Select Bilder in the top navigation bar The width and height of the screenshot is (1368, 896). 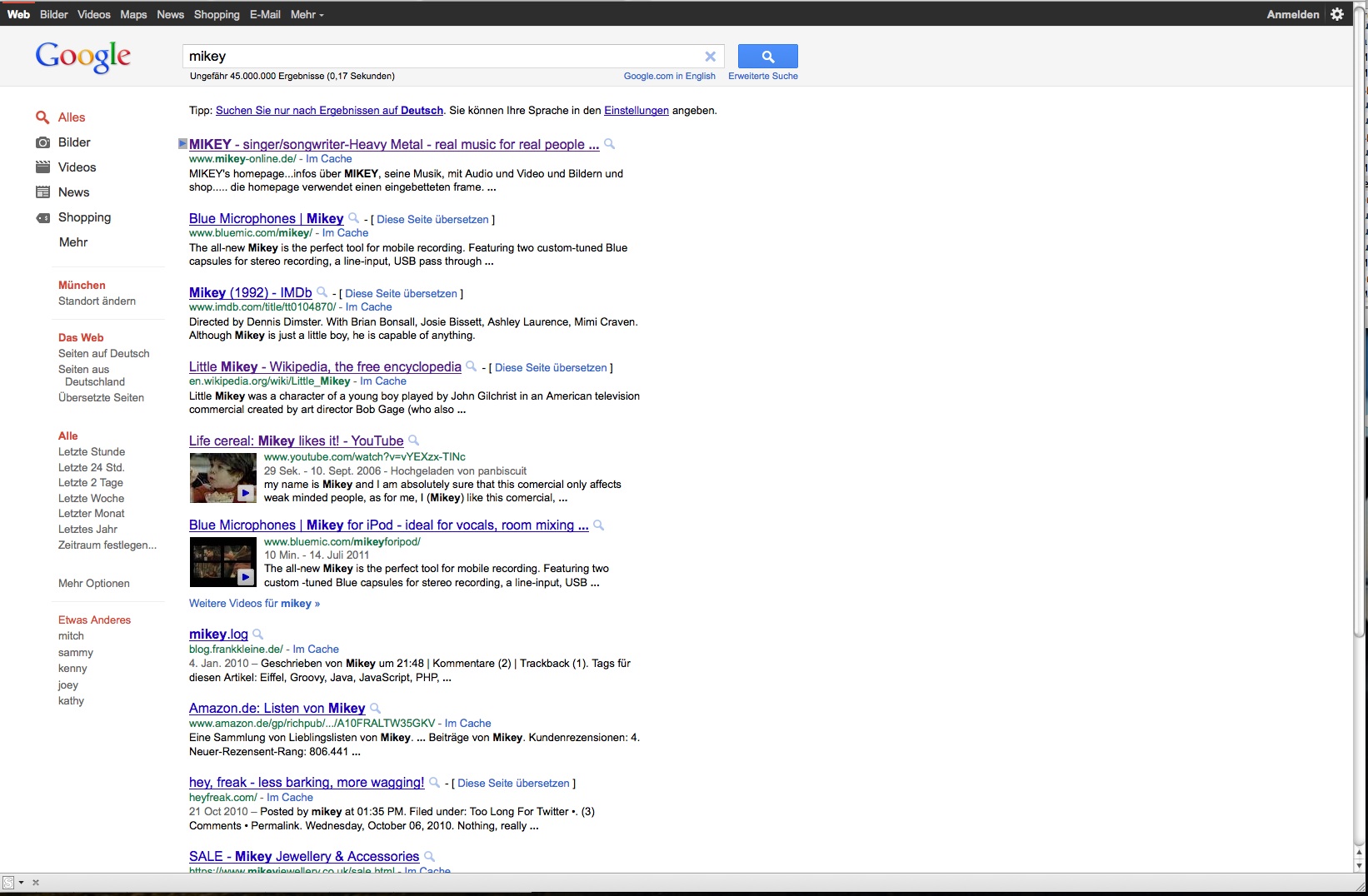(x=54, y=14)
